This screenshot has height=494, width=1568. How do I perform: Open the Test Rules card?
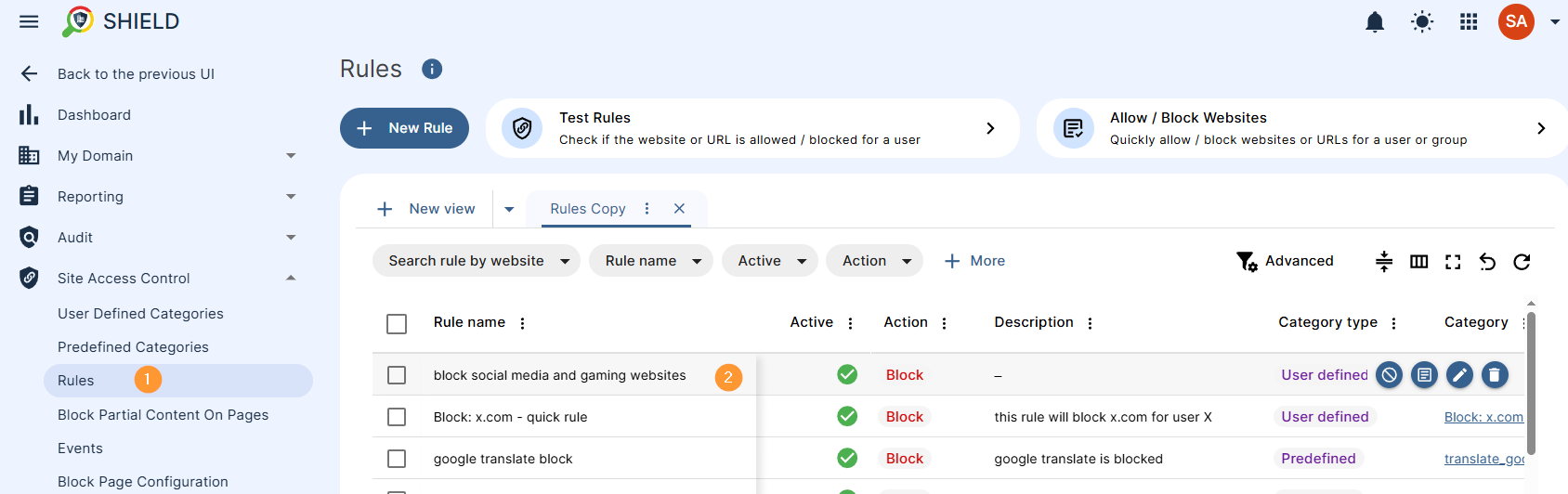[x=752, y=128]
